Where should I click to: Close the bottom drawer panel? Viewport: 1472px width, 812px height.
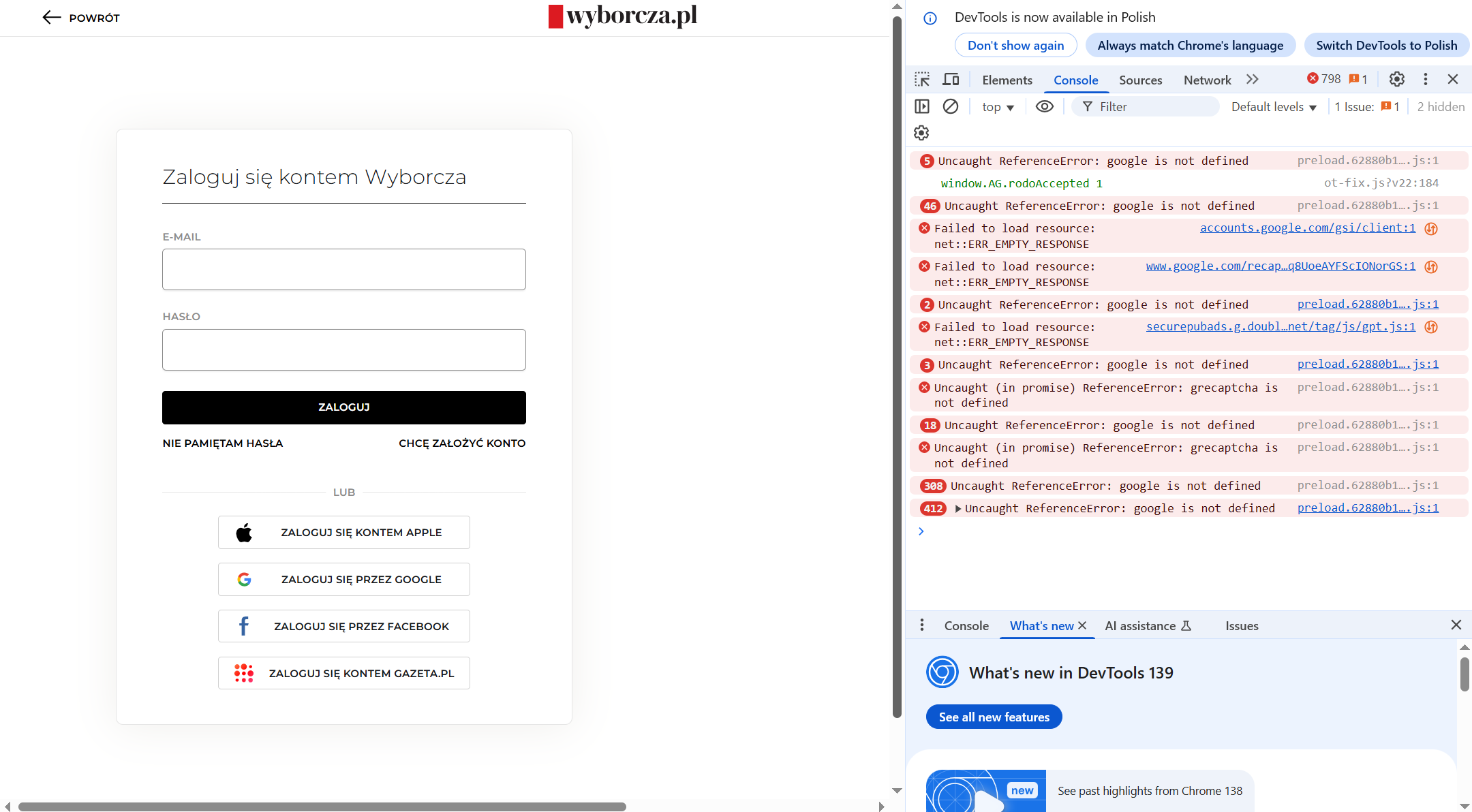coord(1456,625)
